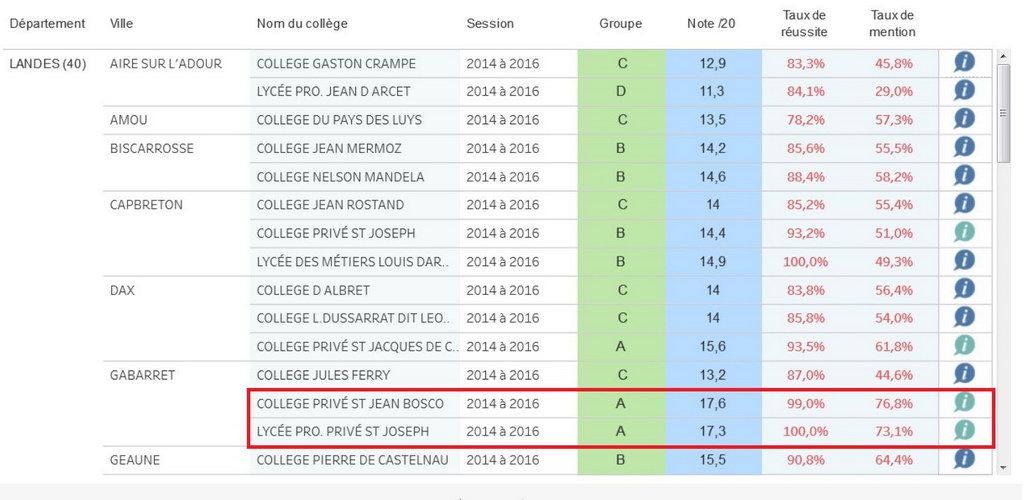Click the Groupe column header
The height and width of the screenshot is (500, 1024).
click(620, 23)
